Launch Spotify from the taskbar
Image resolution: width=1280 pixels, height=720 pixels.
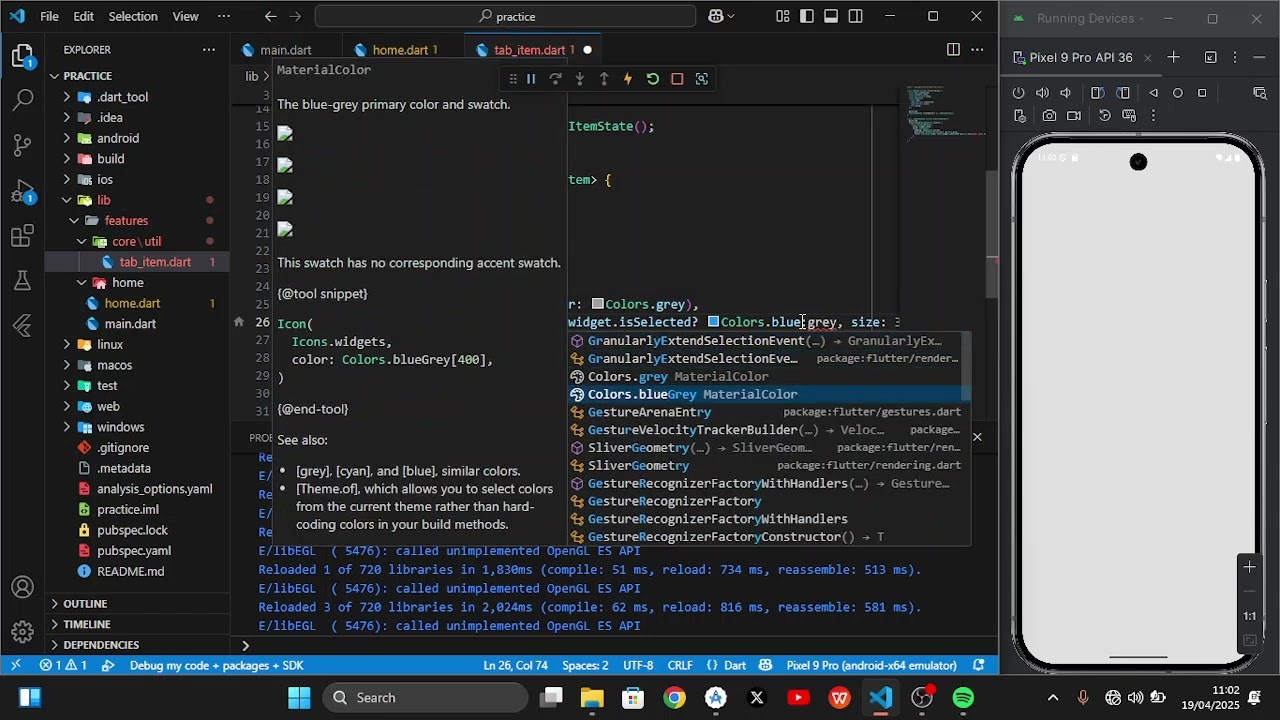coord(963,698)
